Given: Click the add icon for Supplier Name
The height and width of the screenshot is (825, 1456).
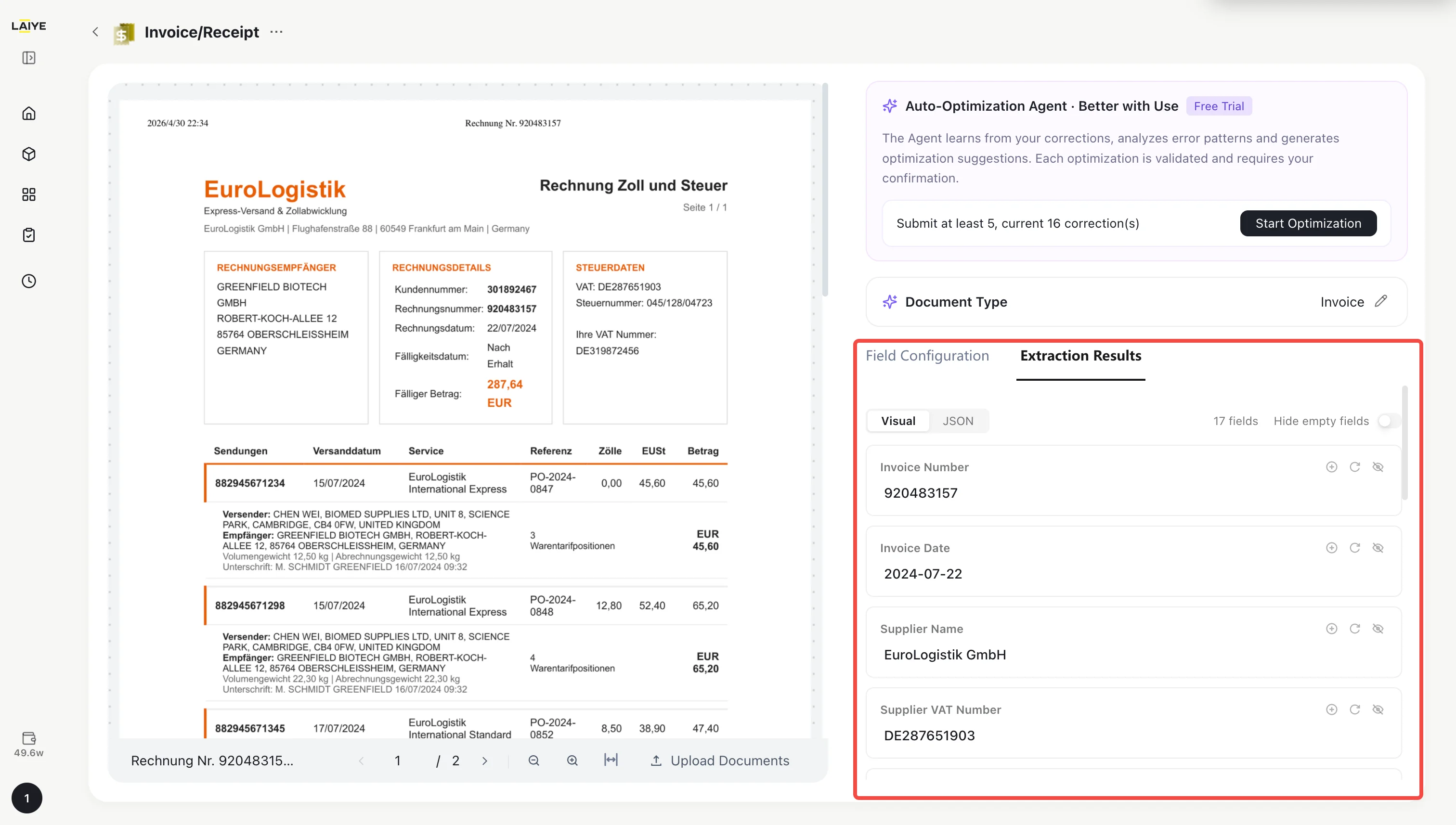Looking at the screenshot, I should point(1331,629).
